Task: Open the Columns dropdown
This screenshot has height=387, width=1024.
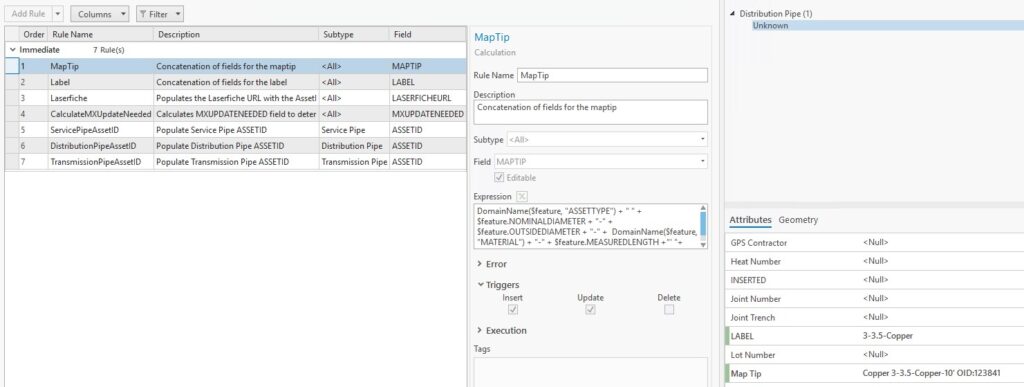Action: [99, 14]
